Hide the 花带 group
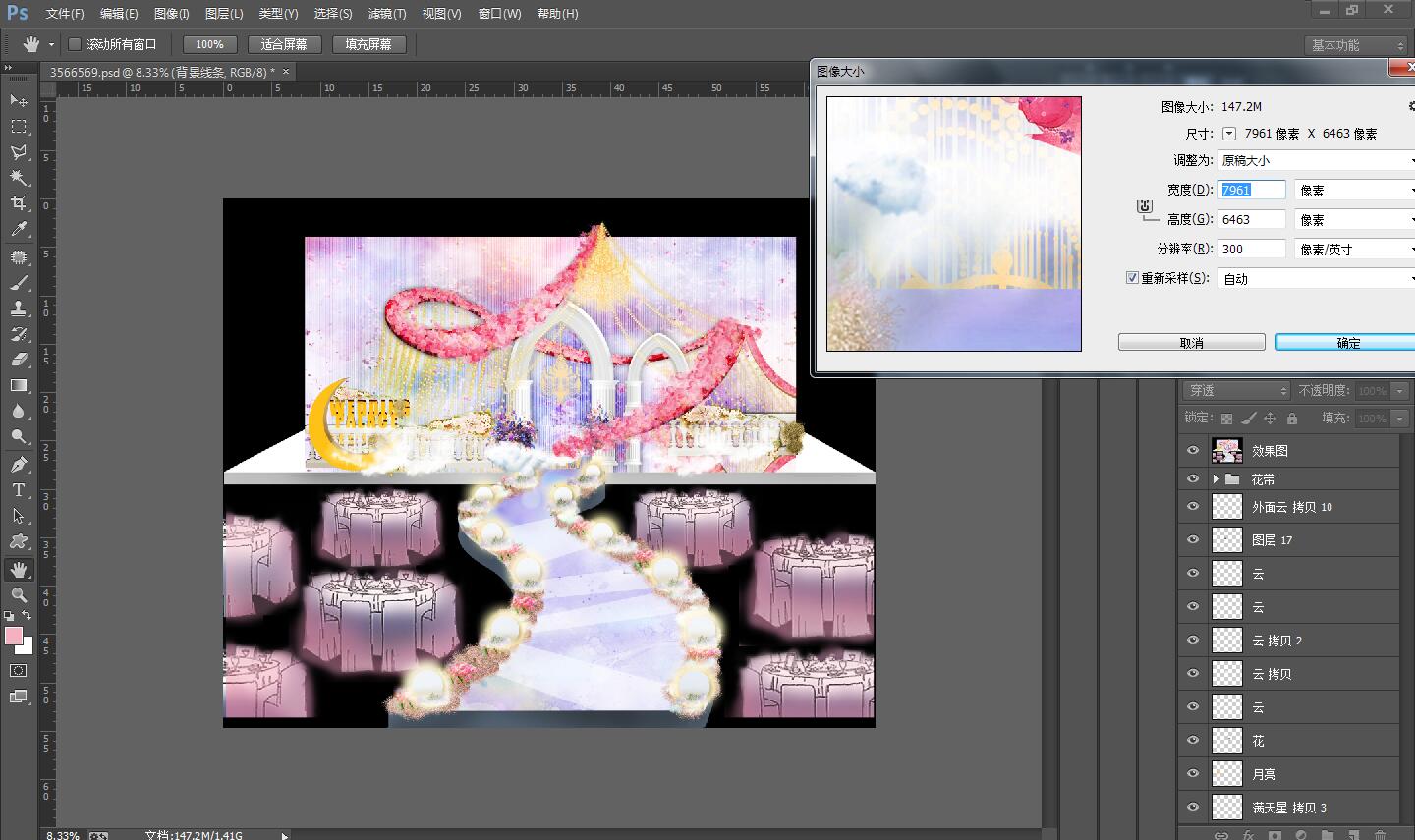Image resolution: width=1415 pixels, height=840 pixels. [x=1193, y=478]
